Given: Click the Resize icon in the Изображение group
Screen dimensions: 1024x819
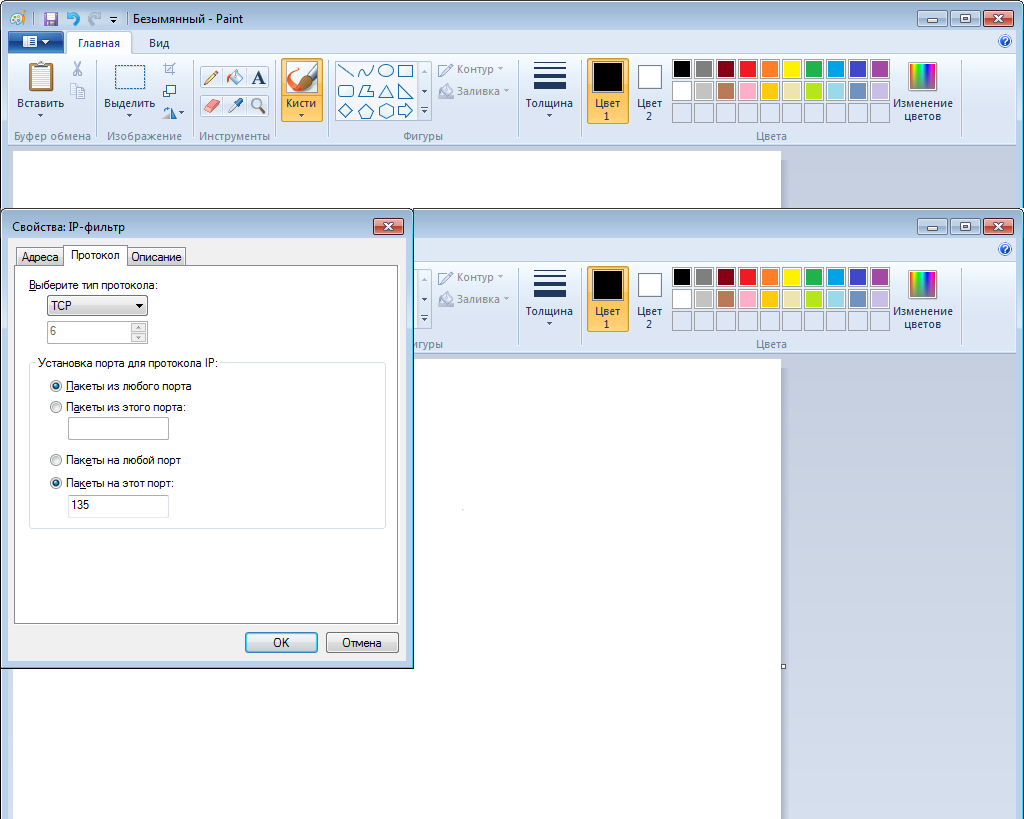Looking at the screenshot, I should pos(169,91).
